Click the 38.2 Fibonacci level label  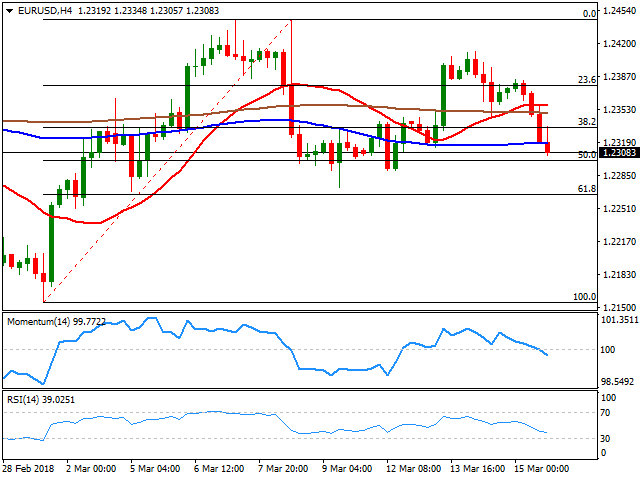(x=587, y=122)
